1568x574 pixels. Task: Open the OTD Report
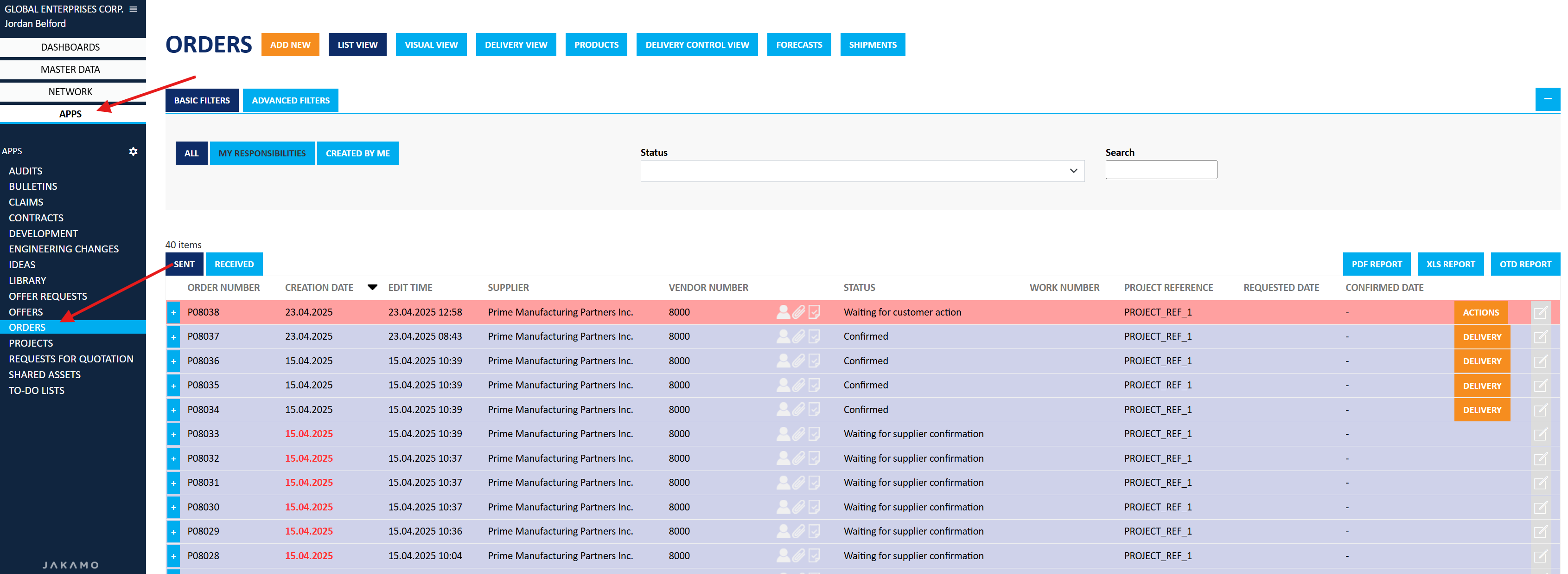point(1525,264)
